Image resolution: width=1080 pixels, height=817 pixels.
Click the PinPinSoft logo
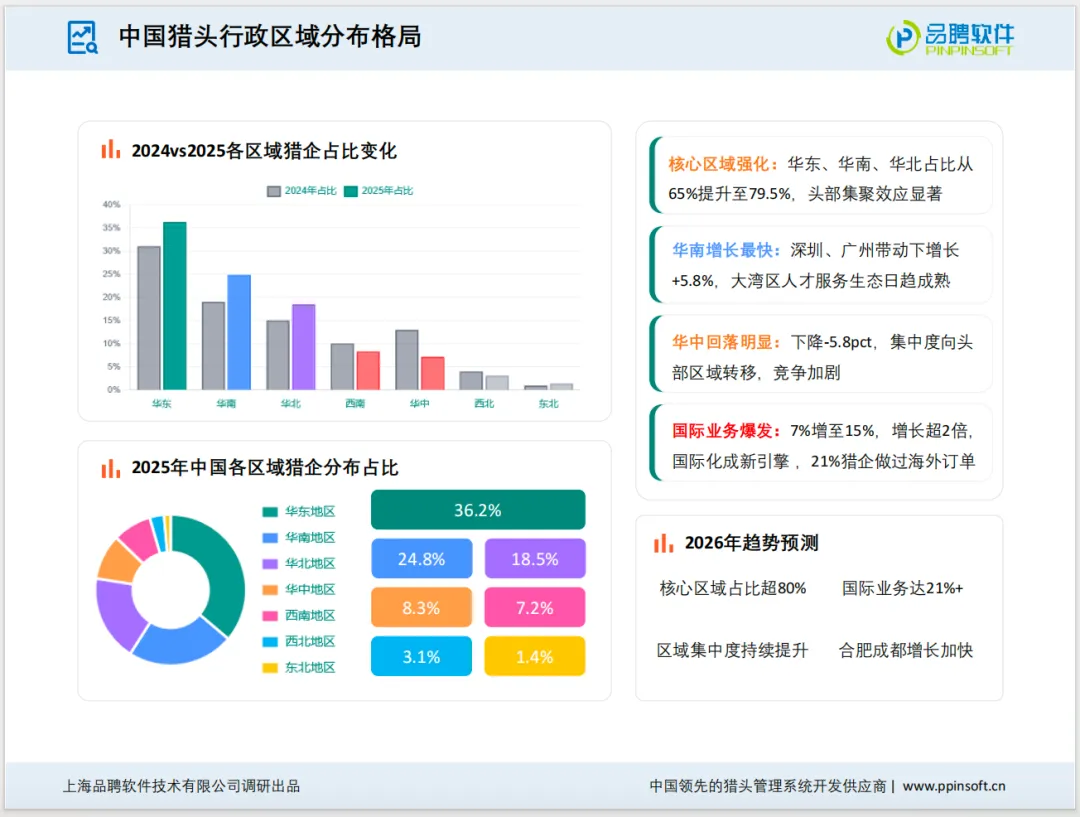950,37
